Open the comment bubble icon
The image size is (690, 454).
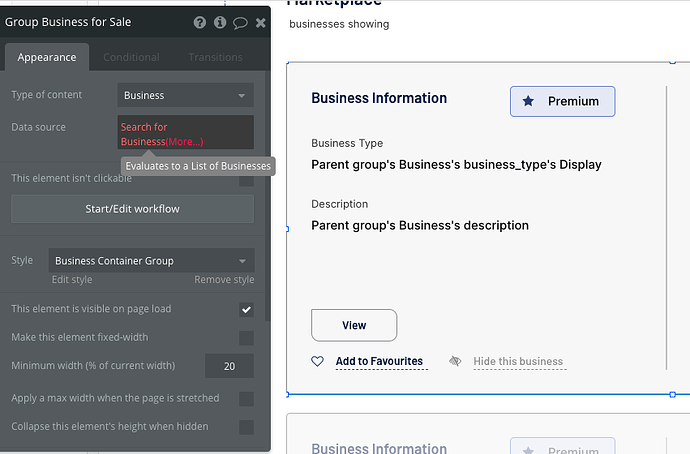[x=240, y=22]
